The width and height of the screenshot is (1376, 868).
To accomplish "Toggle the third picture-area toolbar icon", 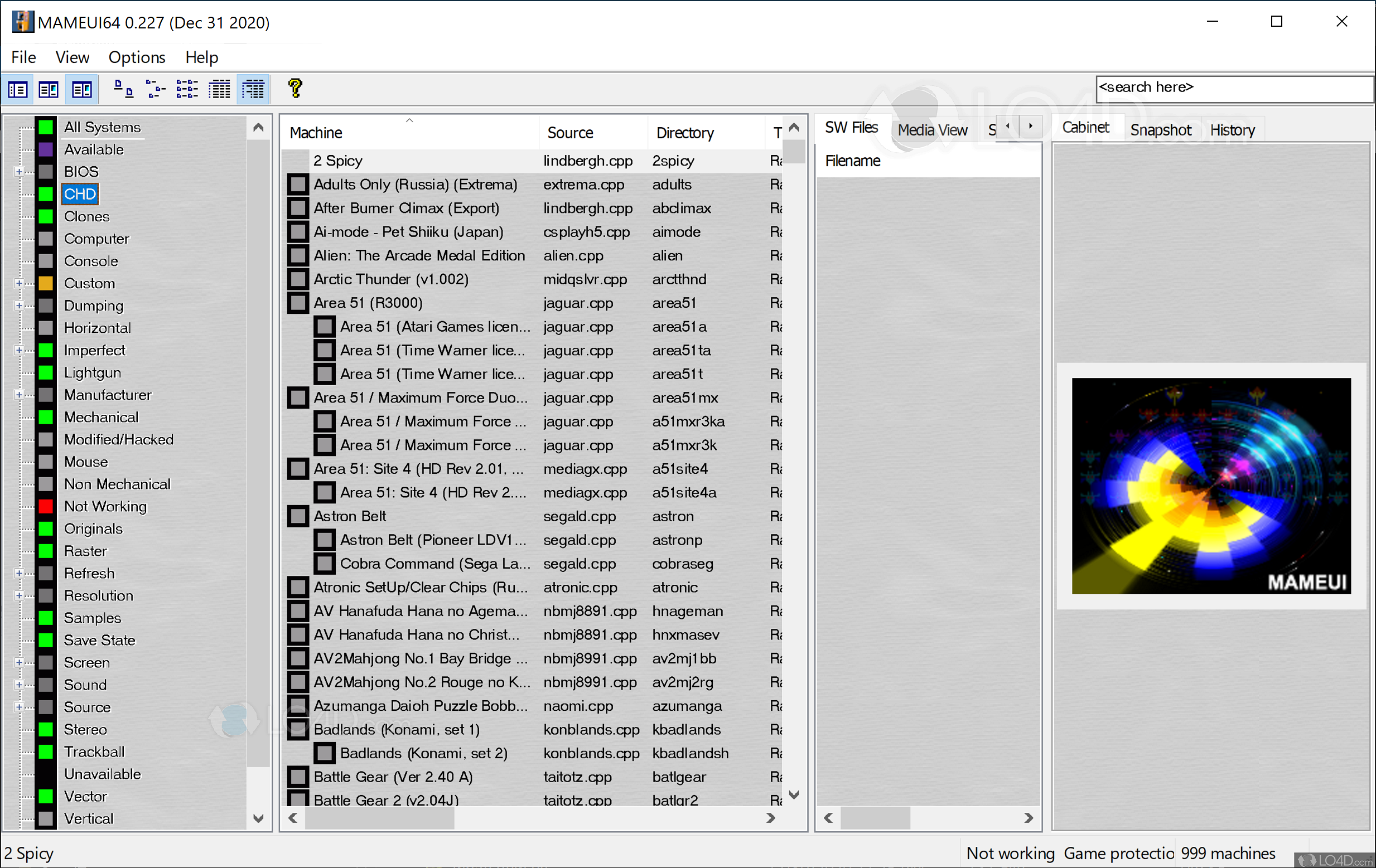I will click(82, 90).
